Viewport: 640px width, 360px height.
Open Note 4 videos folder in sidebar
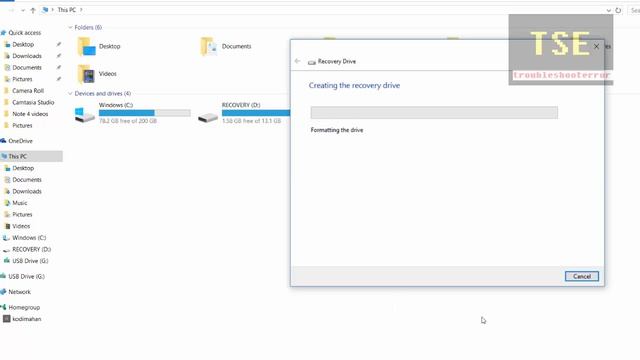point(30,114)
